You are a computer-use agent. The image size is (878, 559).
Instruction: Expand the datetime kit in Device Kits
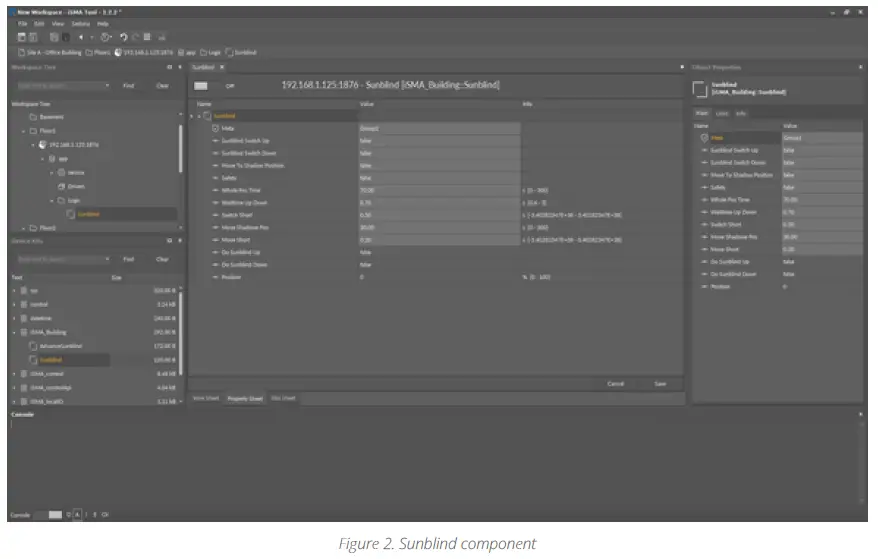click(15, 319)
